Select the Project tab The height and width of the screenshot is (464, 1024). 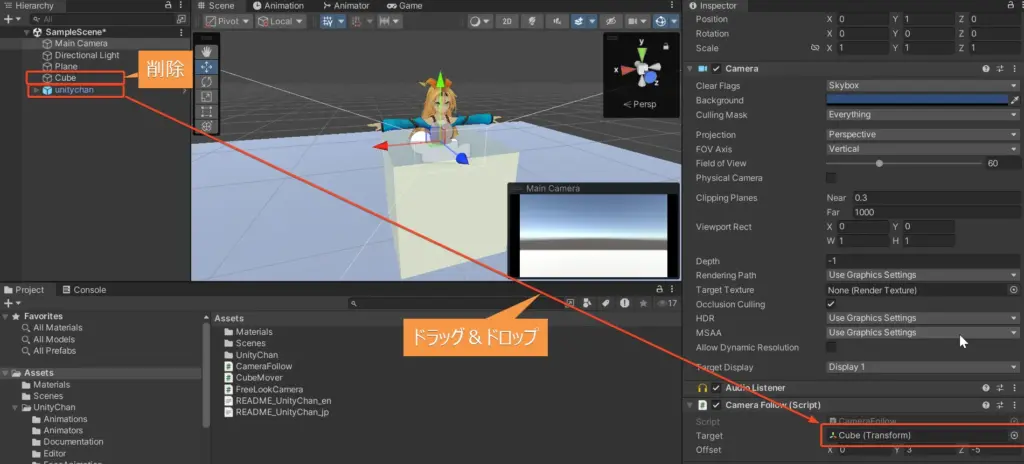tap(24, 290)
